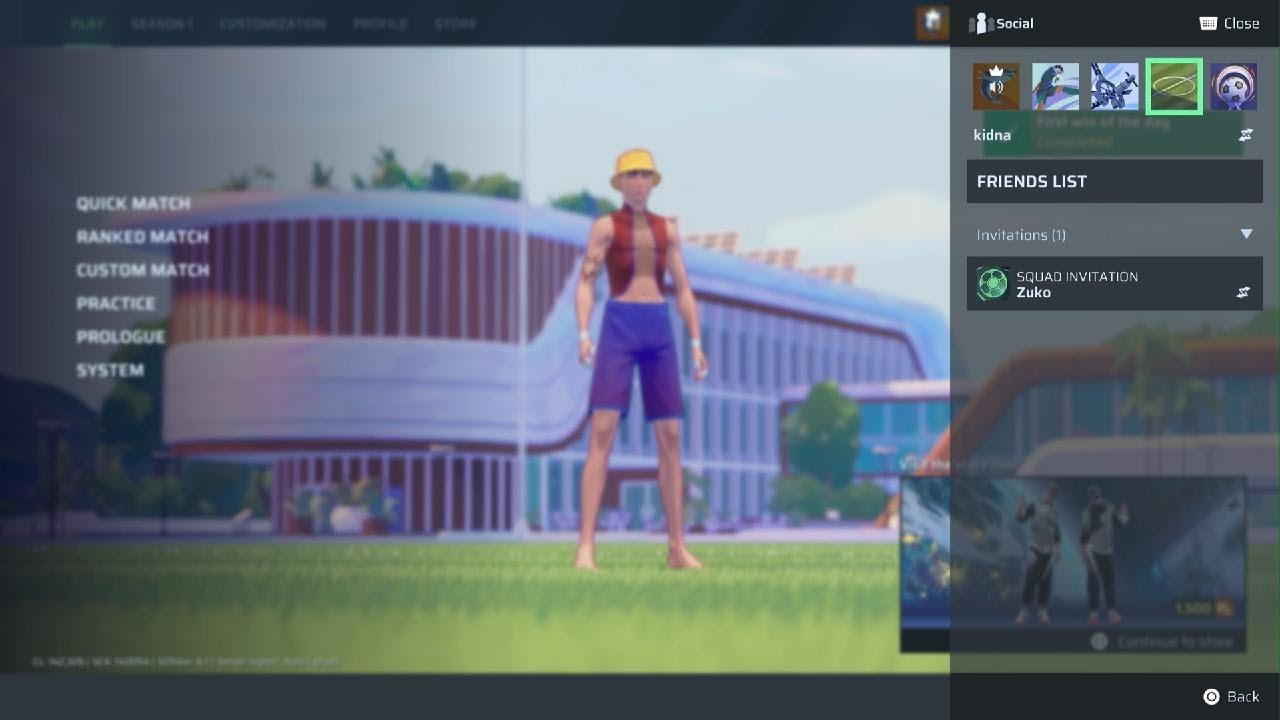Image resolution: width=1280 pixels, height=720 pixels.
Task: Open the PROLOGUE option
Action: click(x=121, y=337)
